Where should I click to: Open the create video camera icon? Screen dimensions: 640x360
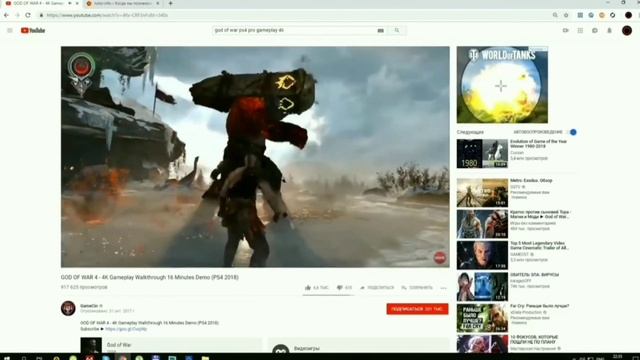(x=565, y=31)
